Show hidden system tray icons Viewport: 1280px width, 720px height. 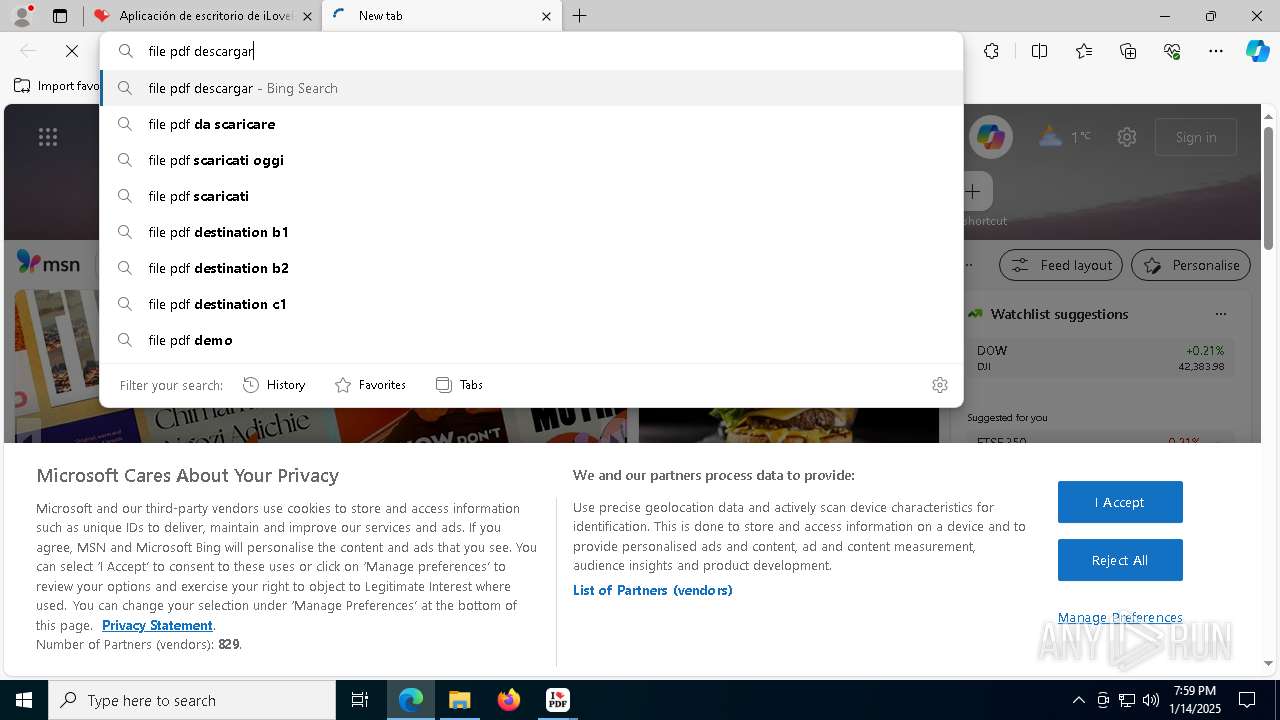[x=1078, y=700]
